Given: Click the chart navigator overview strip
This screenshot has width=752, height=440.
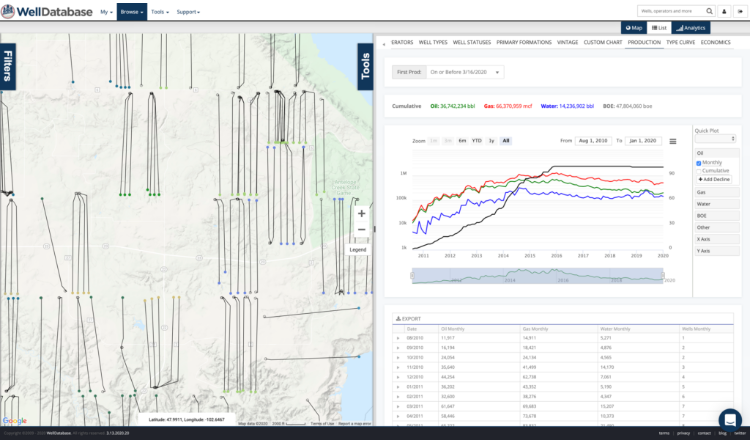Looking at the screenshot, I should point(537,276).
